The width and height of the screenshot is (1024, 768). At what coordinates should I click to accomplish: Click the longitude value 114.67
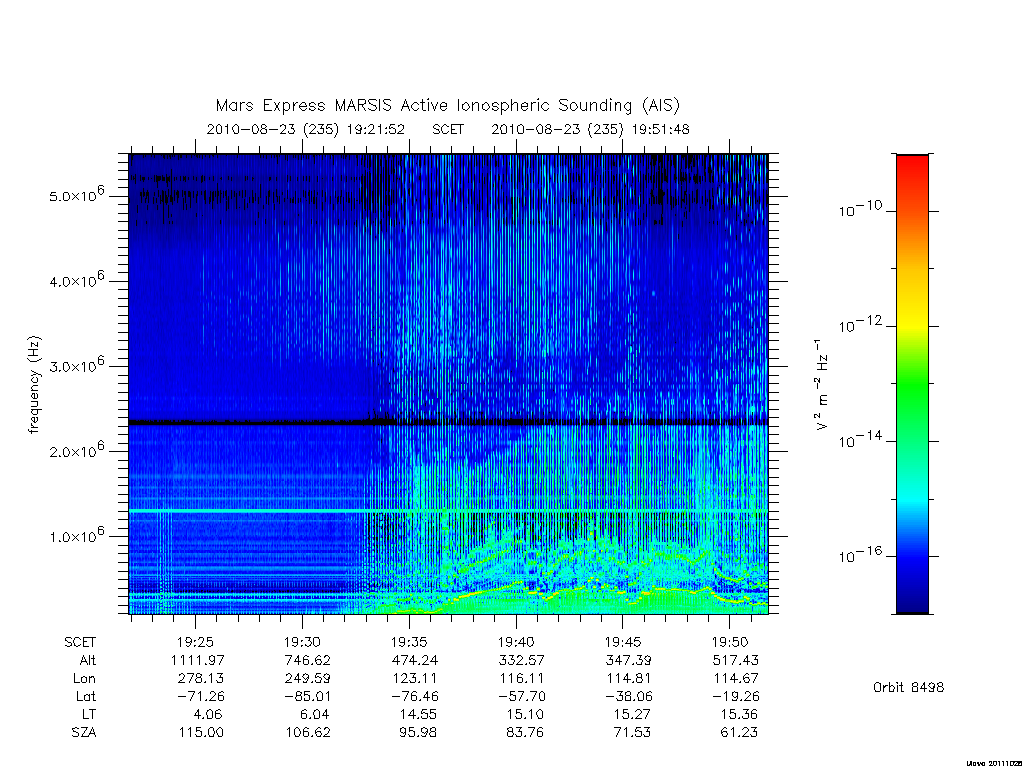(736, 679)
